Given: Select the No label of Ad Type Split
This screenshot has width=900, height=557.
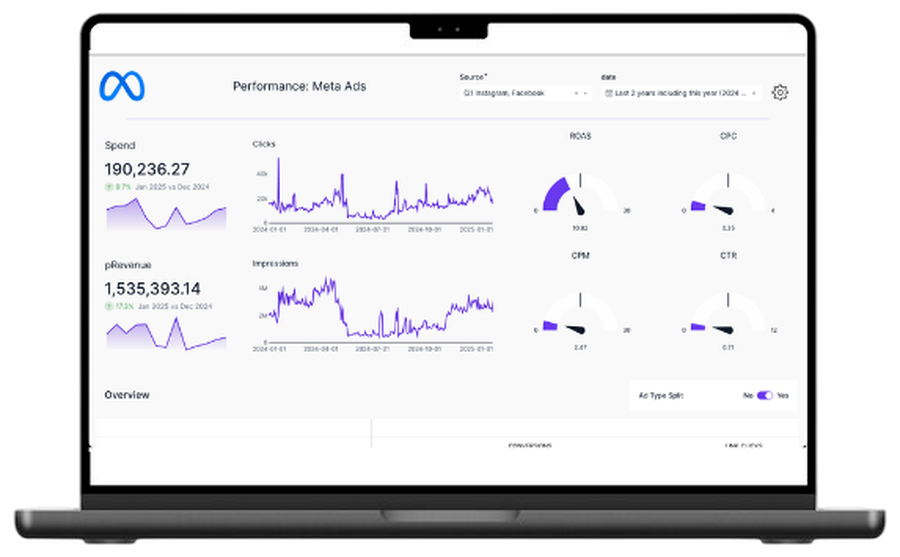Looking at the screenshot, I should pyautogui.click(x=748, y=395).
